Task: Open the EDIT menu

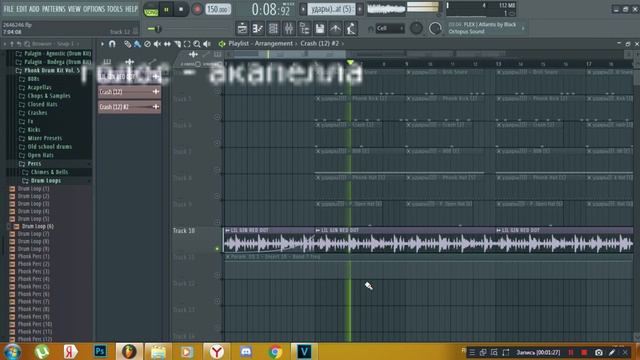Action: tap(22, 9)
